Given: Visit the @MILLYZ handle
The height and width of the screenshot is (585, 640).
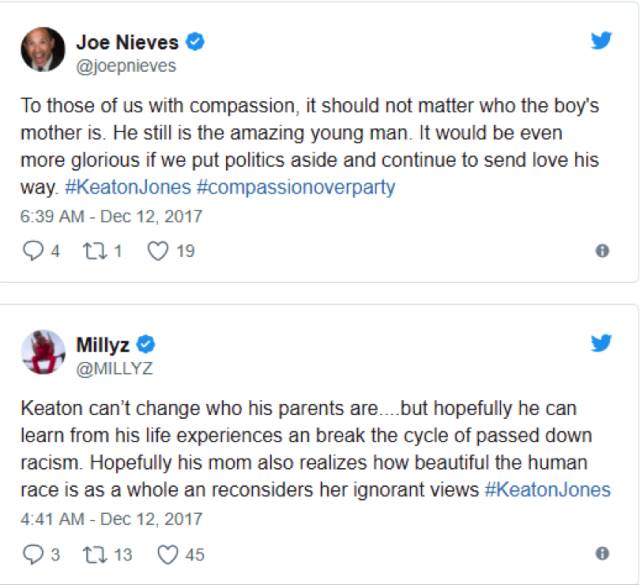Looking at the screenshot, I should pos(114,369).
